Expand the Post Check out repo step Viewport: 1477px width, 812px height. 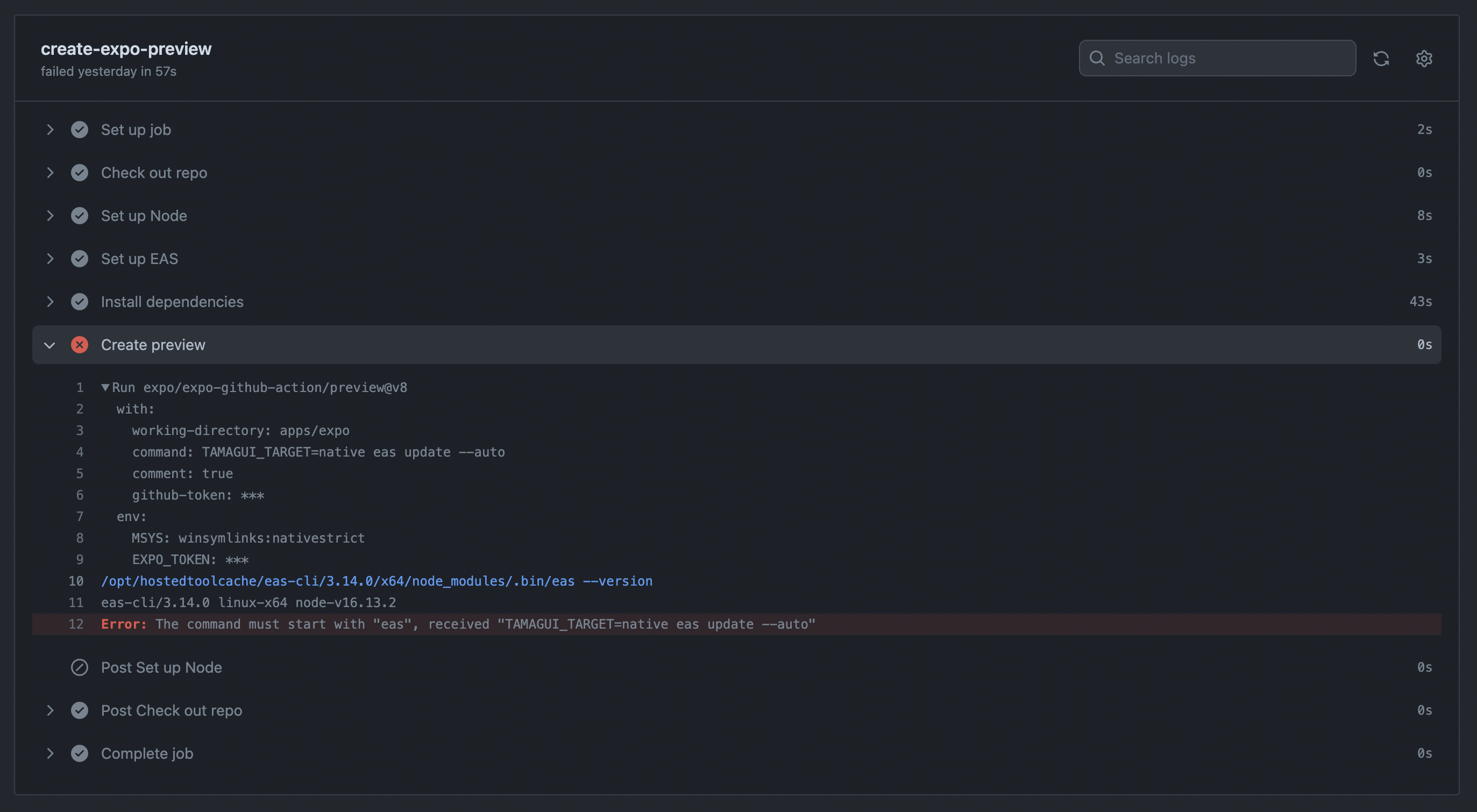(x=50, y=710)
